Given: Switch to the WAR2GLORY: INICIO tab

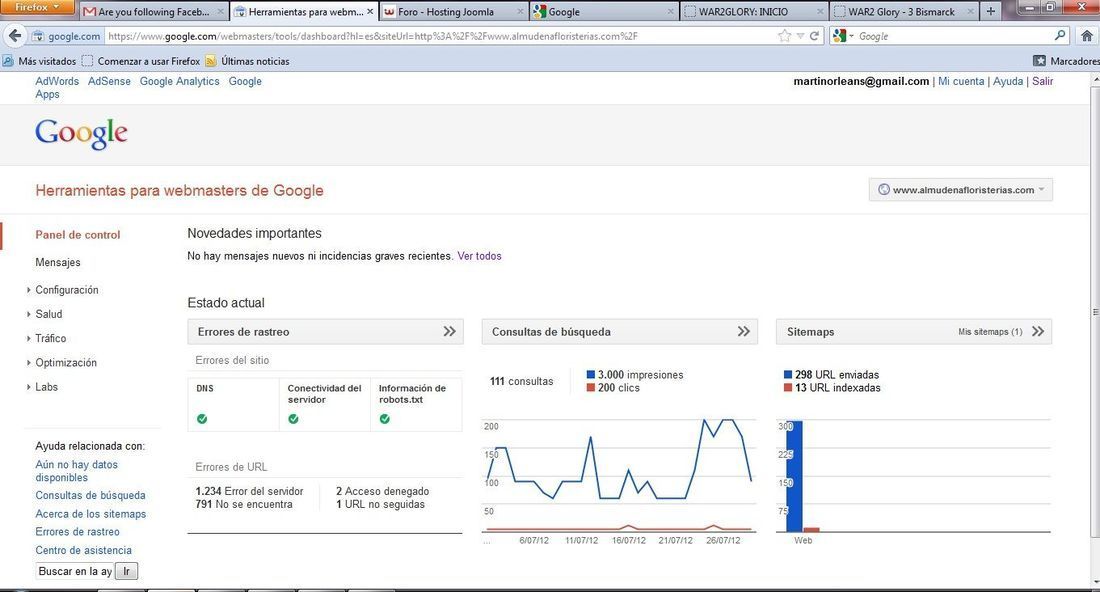Looking at the screenshot, I should (x=753, y=11).
